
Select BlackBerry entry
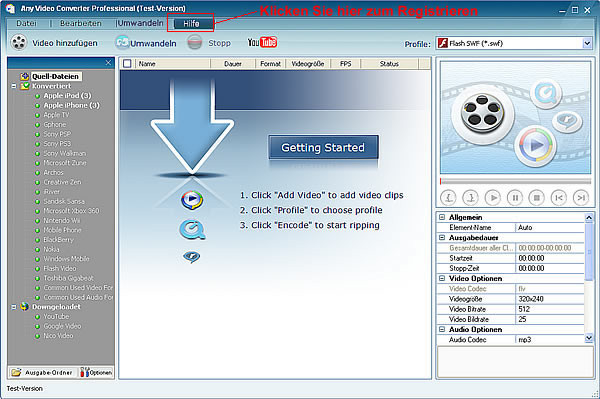click(58, 239)
